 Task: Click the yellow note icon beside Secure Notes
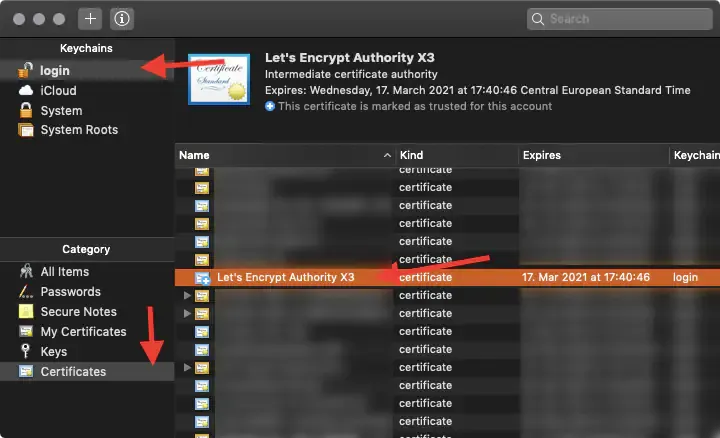point(26,311)
